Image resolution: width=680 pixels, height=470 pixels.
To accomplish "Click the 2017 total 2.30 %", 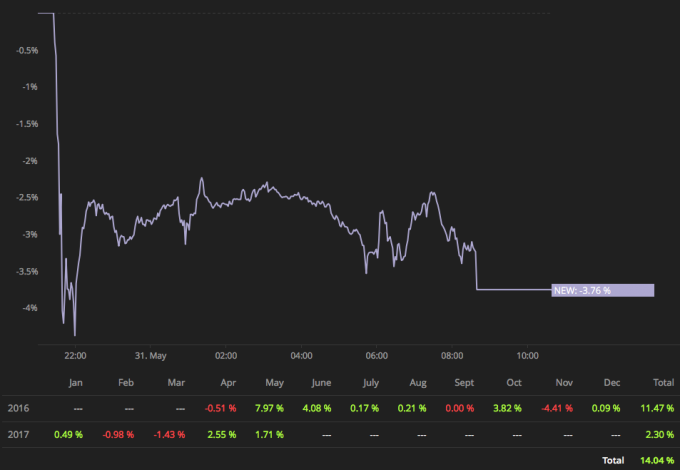I will pos(660,434).
